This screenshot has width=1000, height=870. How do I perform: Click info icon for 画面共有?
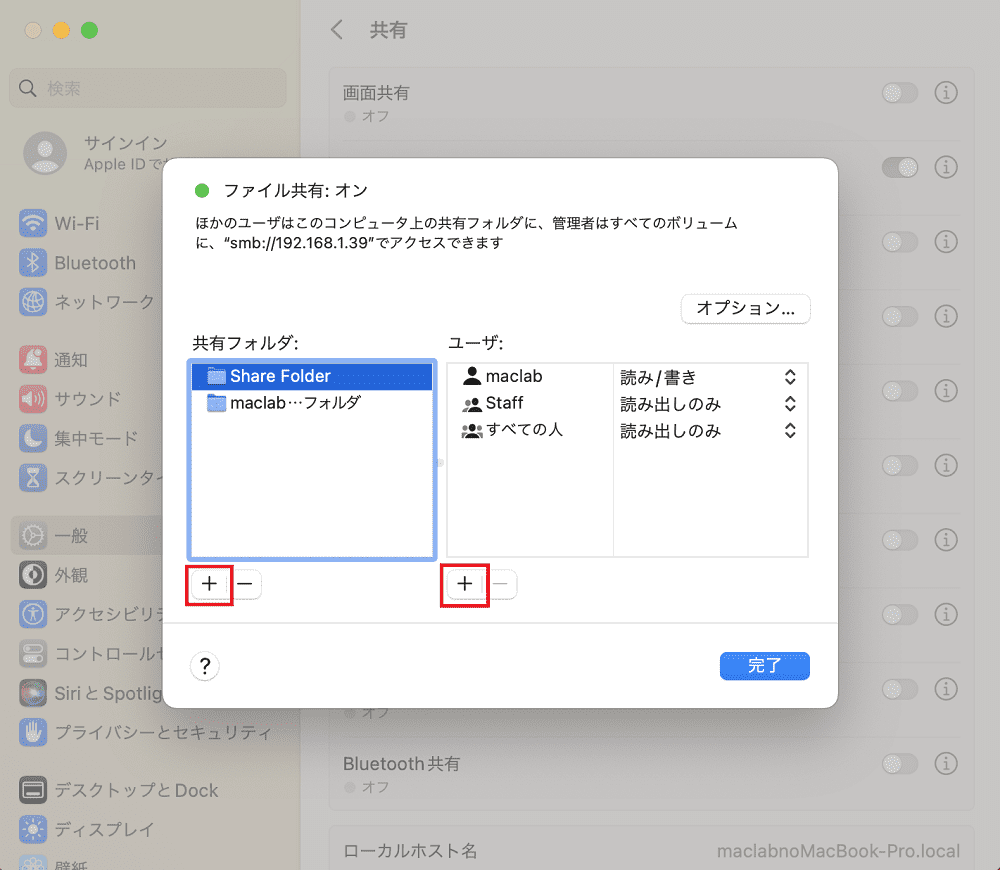[x=946, y=92]
